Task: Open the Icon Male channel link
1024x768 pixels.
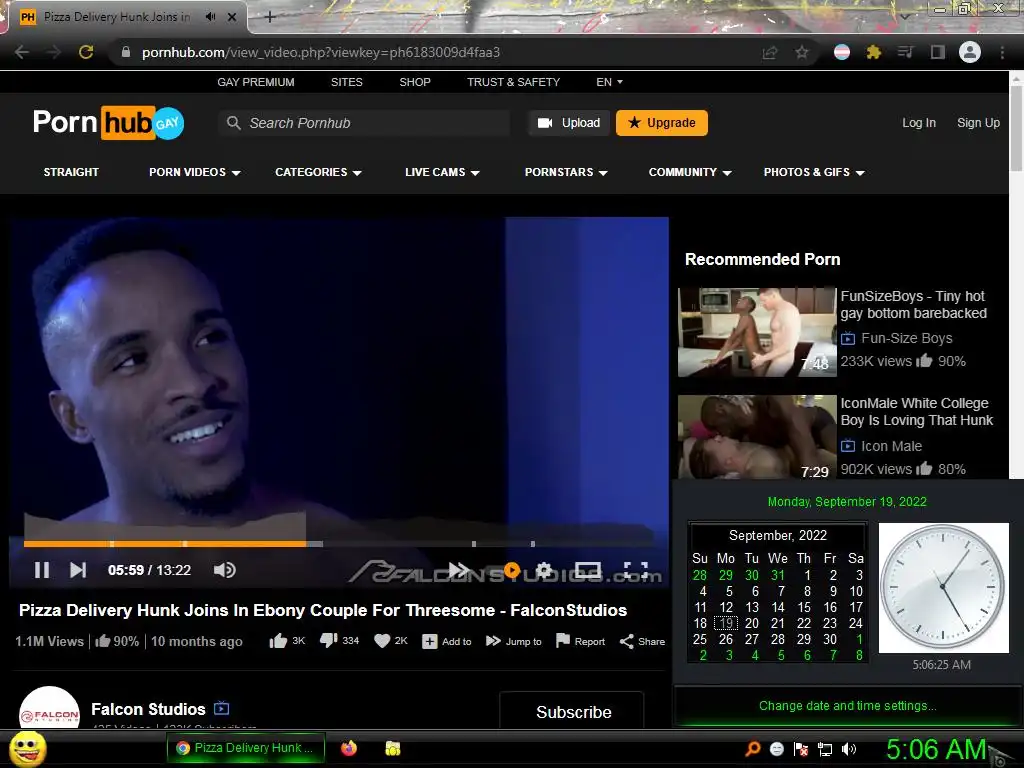Action: pos(891,446)
